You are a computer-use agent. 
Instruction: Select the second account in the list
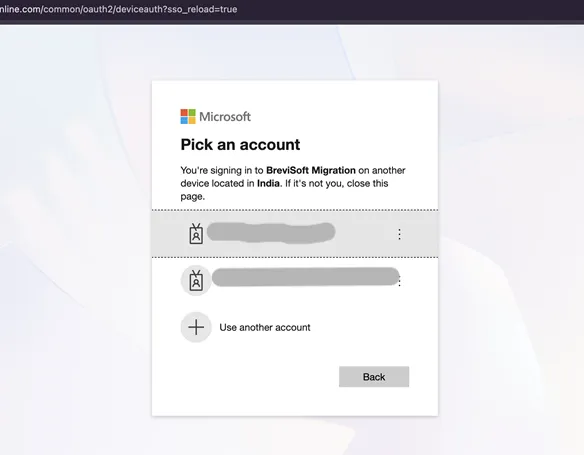[x=295, y=280]
